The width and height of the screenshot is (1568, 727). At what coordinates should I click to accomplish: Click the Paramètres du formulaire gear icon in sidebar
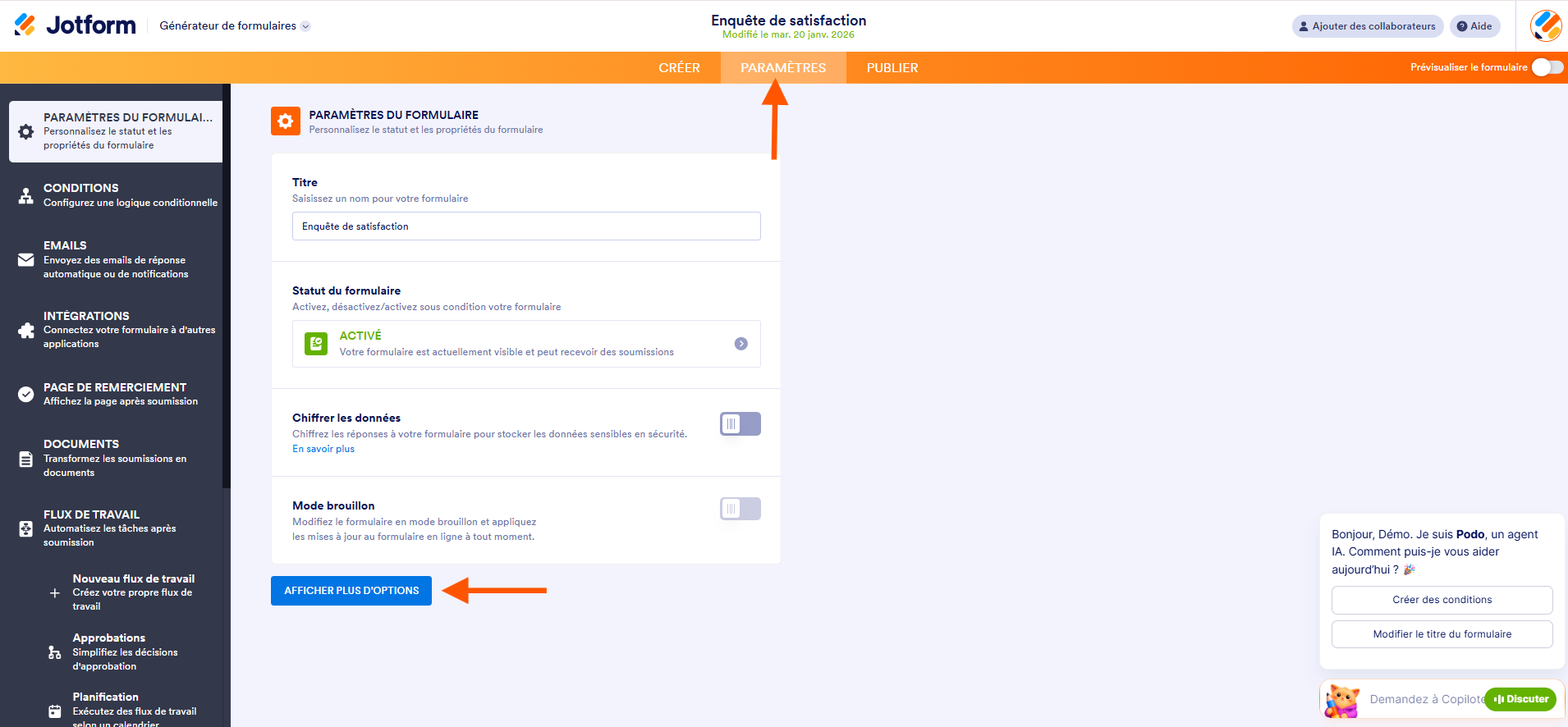26,131
